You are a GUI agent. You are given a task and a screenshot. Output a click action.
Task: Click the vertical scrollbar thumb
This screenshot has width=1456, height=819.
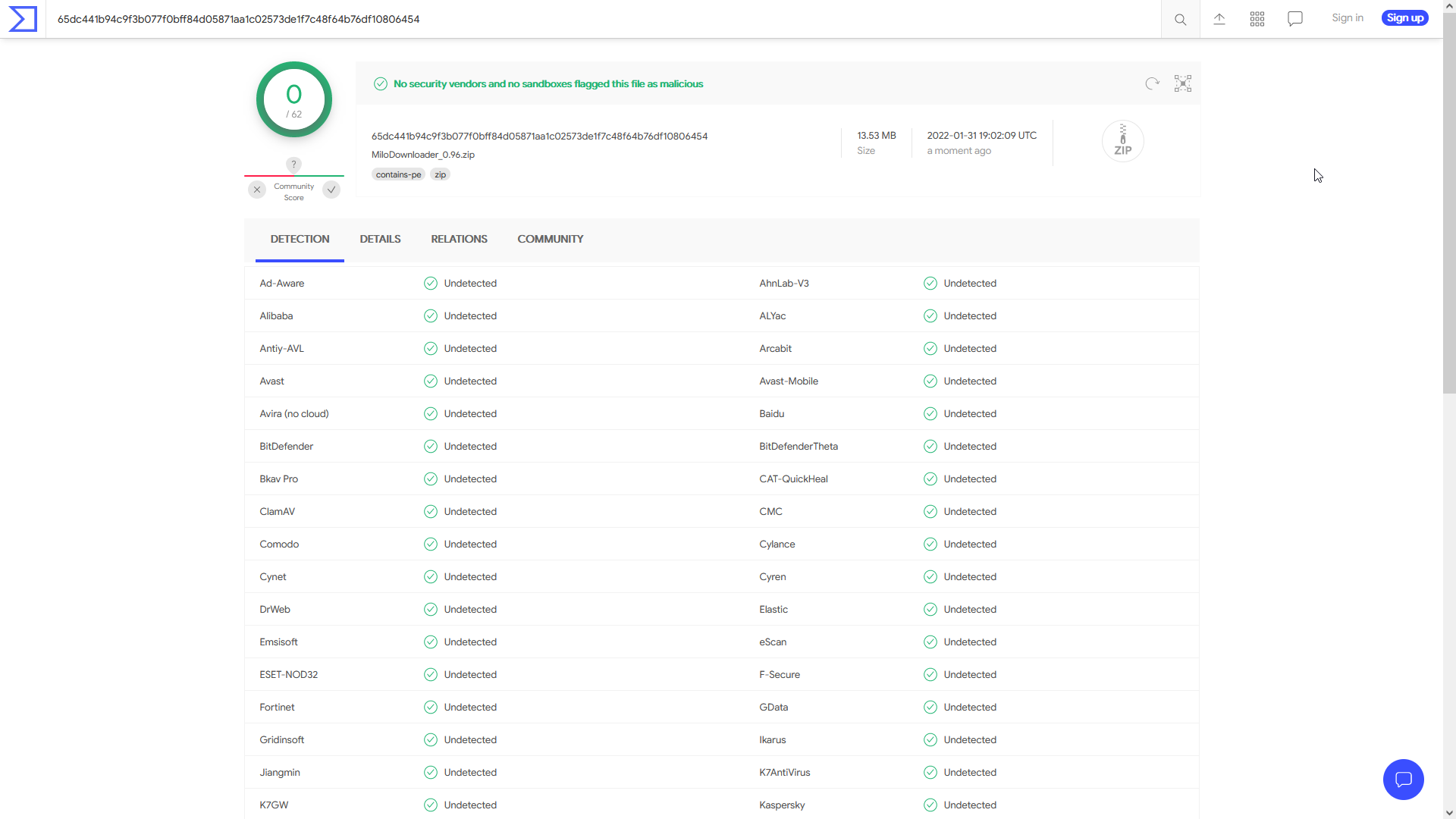[x=1449, y=202]
